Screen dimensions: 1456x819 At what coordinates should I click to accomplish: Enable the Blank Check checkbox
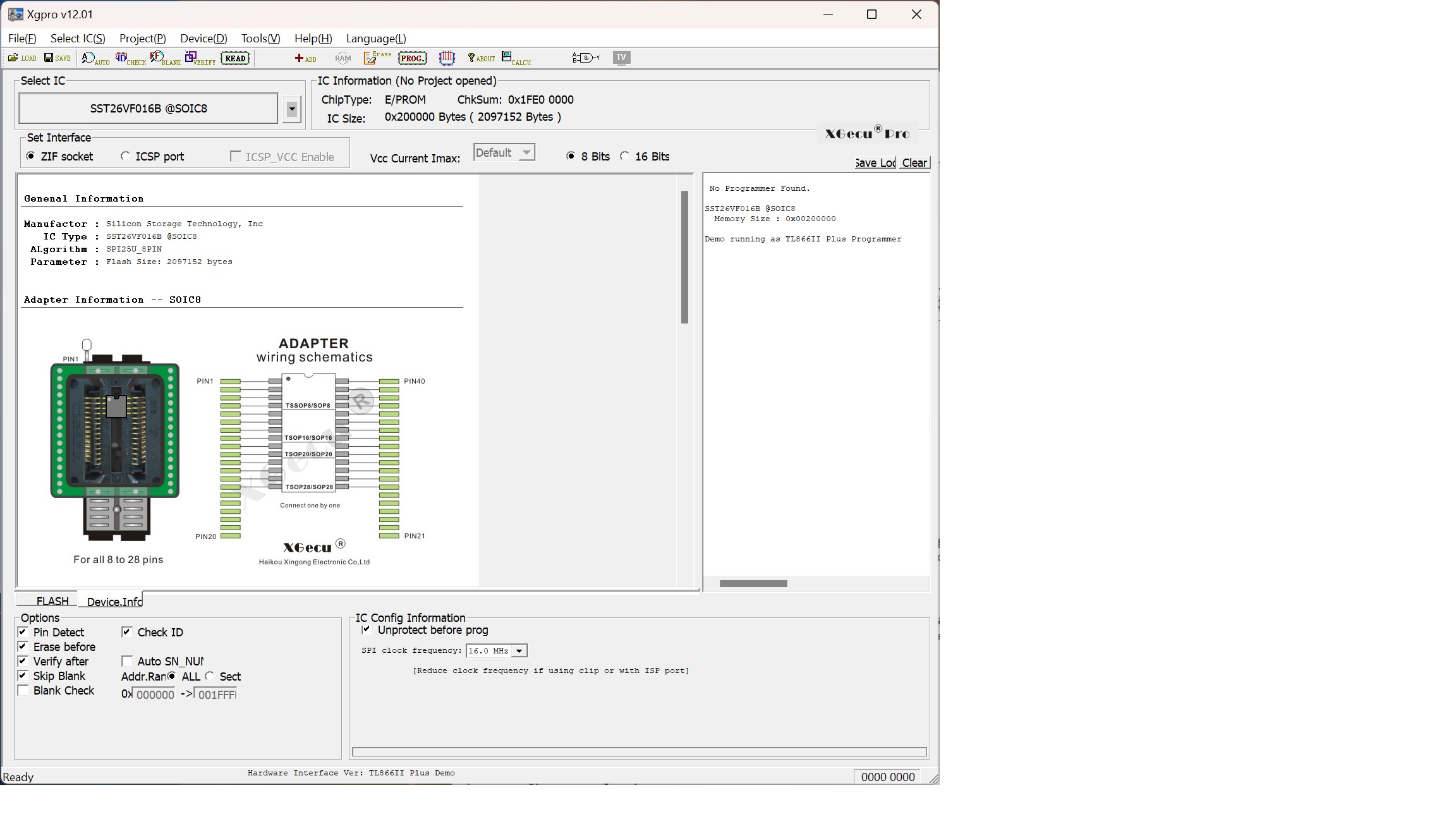click(x=23, y=691)
